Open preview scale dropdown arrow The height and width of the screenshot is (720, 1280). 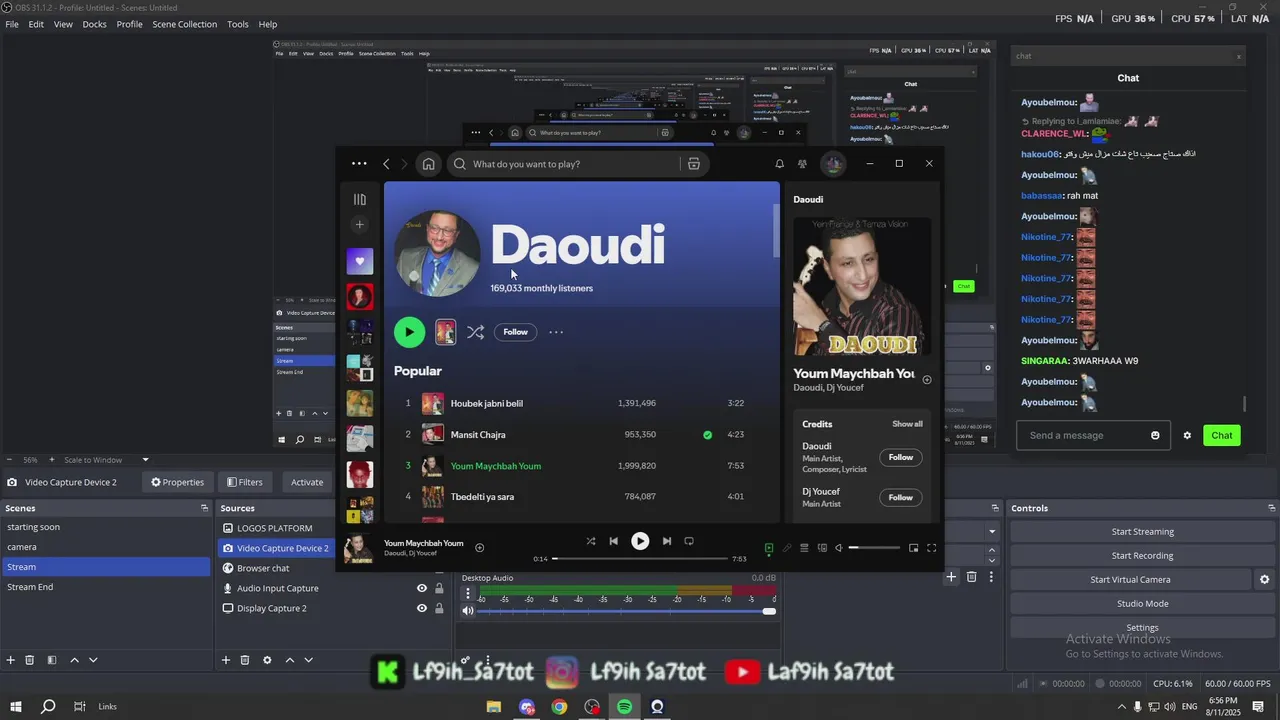click(145, 460)
